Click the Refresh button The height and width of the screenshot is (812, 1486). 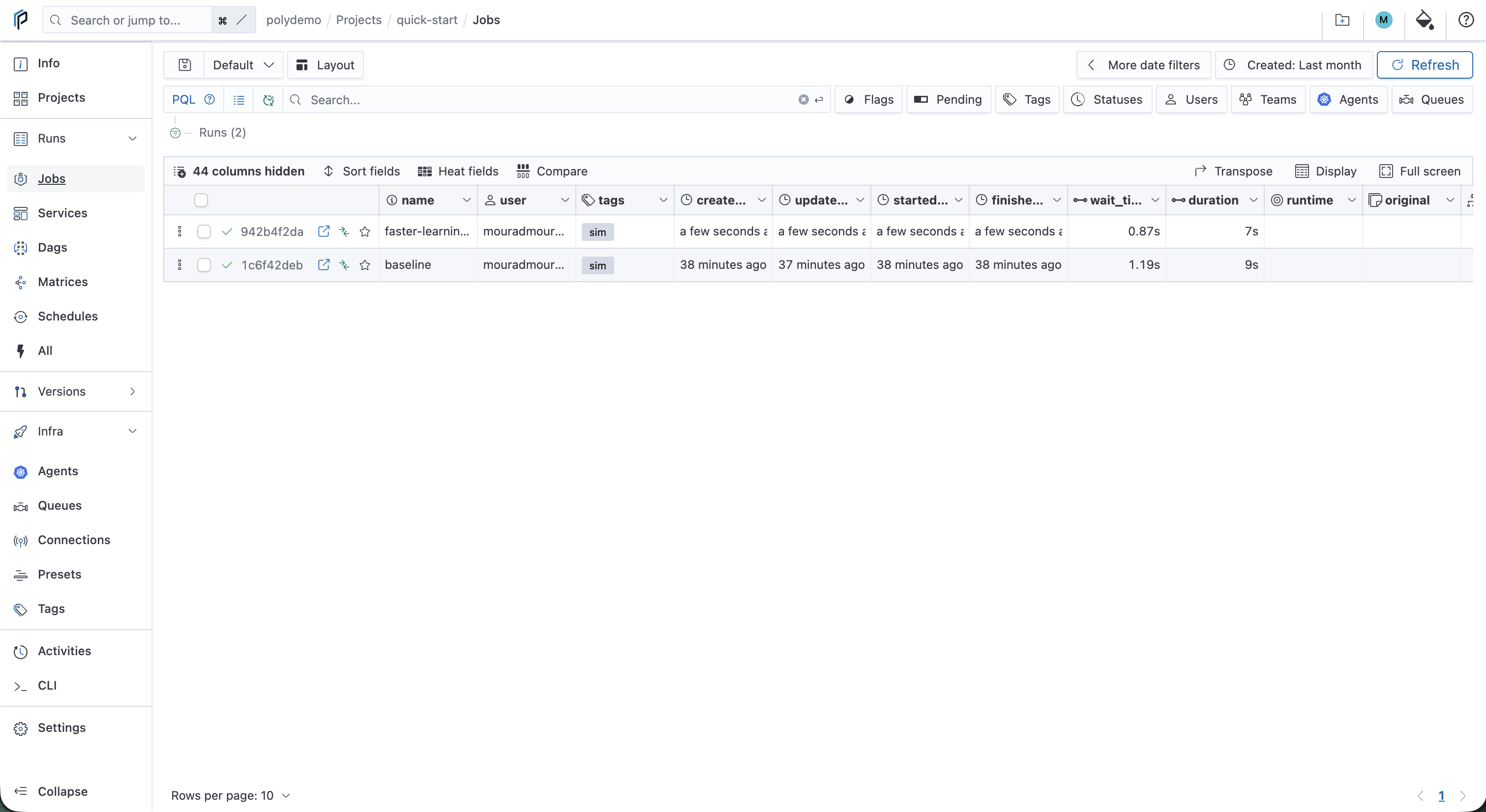click(x=1424, y=64)
